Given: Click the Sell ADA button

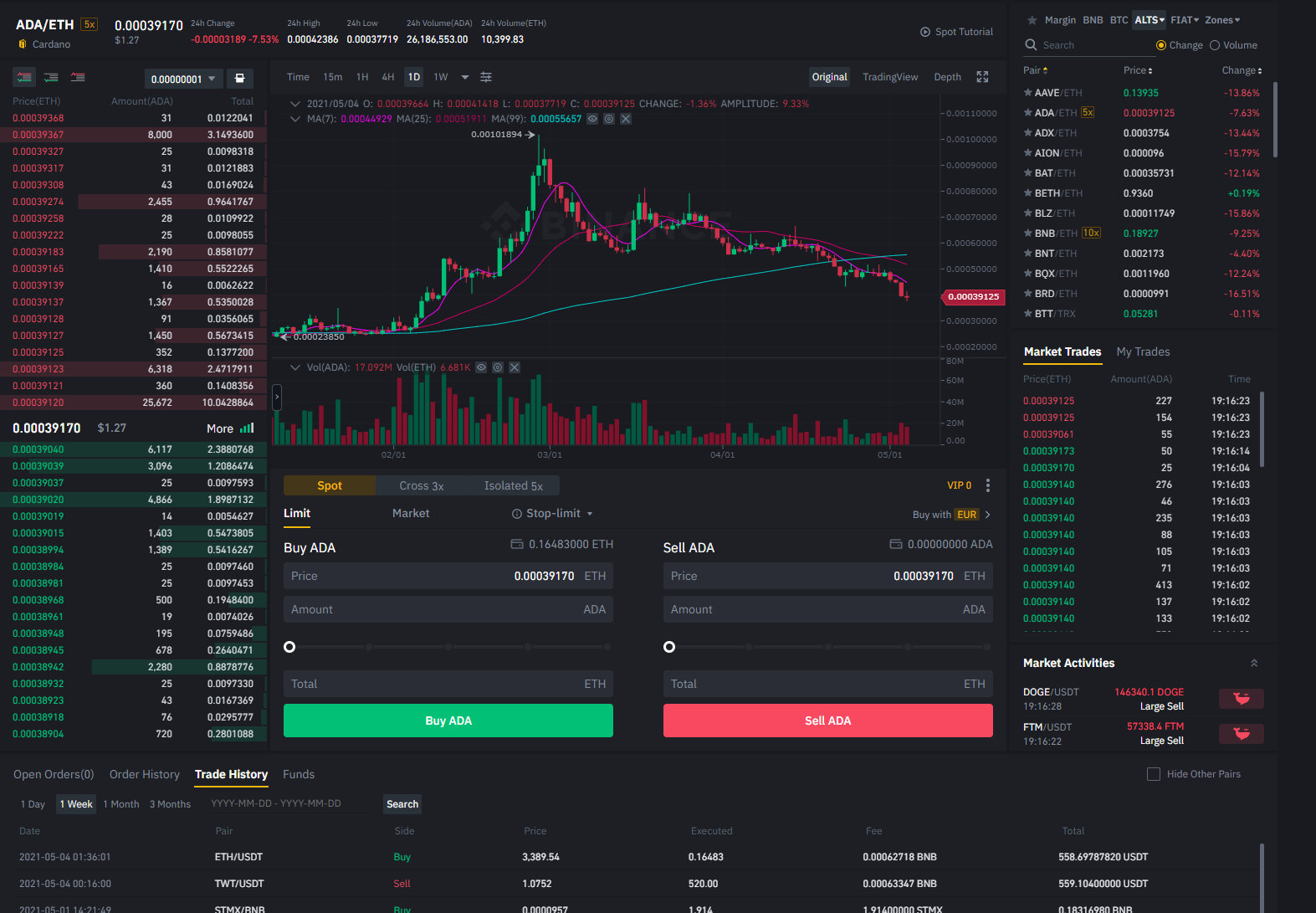Looking at the screenshot, I should (x=828, y=721).
